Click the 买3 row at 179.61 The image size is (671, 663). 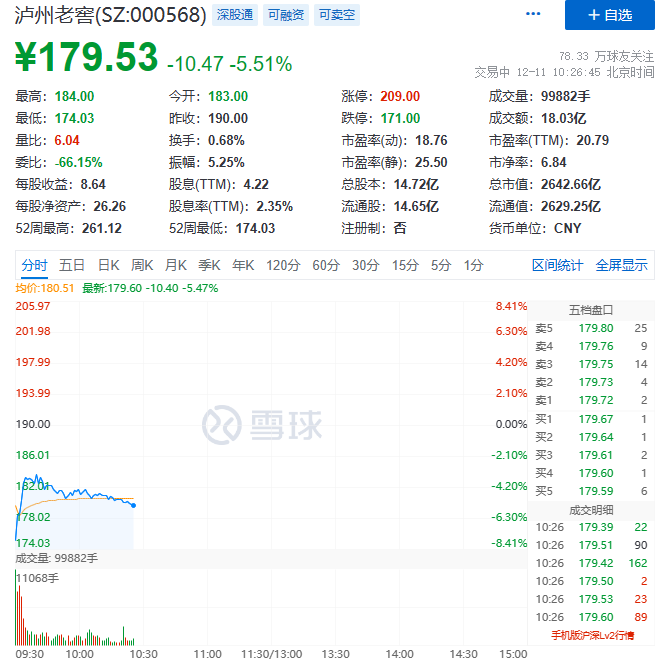click(x=591, y=455)
